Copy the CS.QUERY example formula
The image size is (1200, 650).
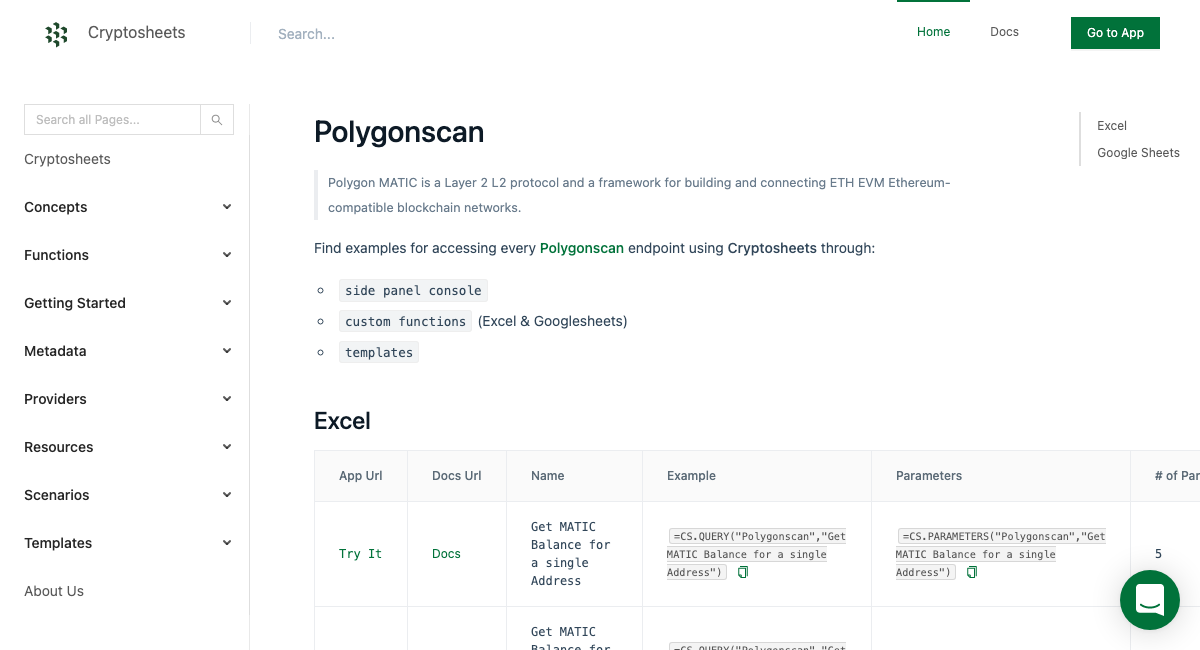point(741,572)
